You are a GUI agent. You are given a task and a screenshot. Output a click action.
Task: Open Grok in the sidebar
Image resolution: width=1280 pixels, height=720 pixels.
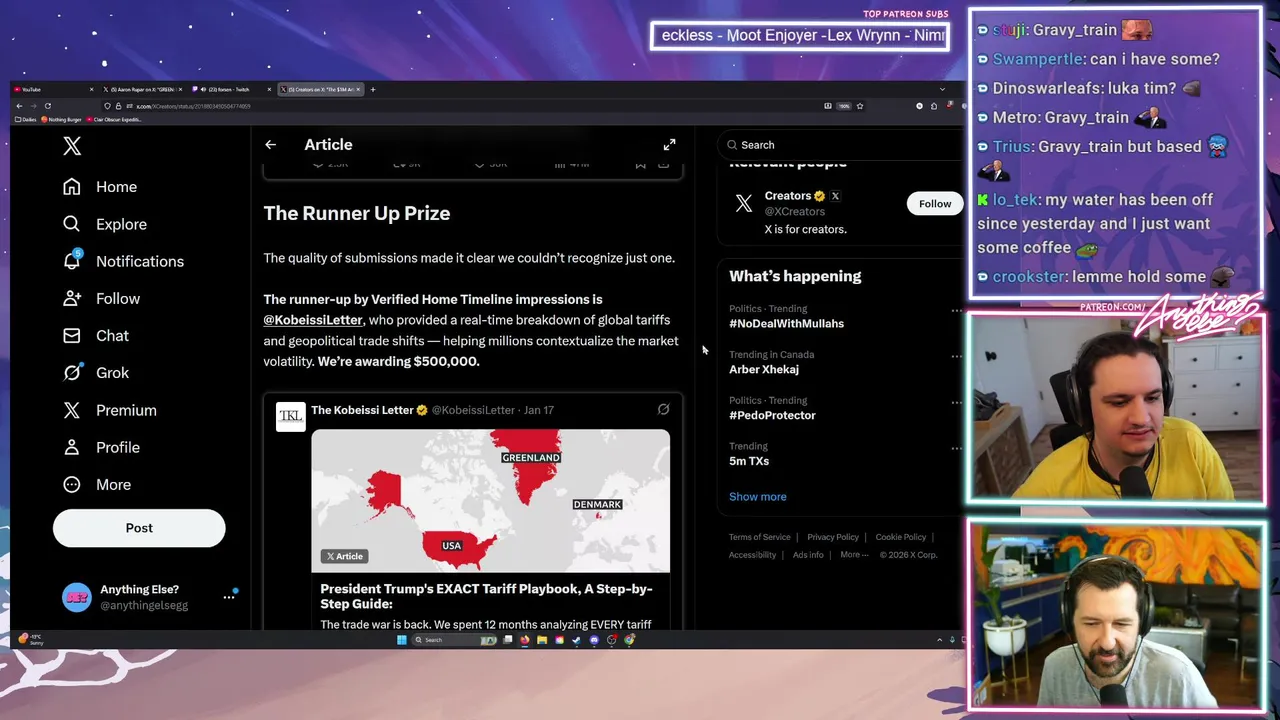pos(96,372)
